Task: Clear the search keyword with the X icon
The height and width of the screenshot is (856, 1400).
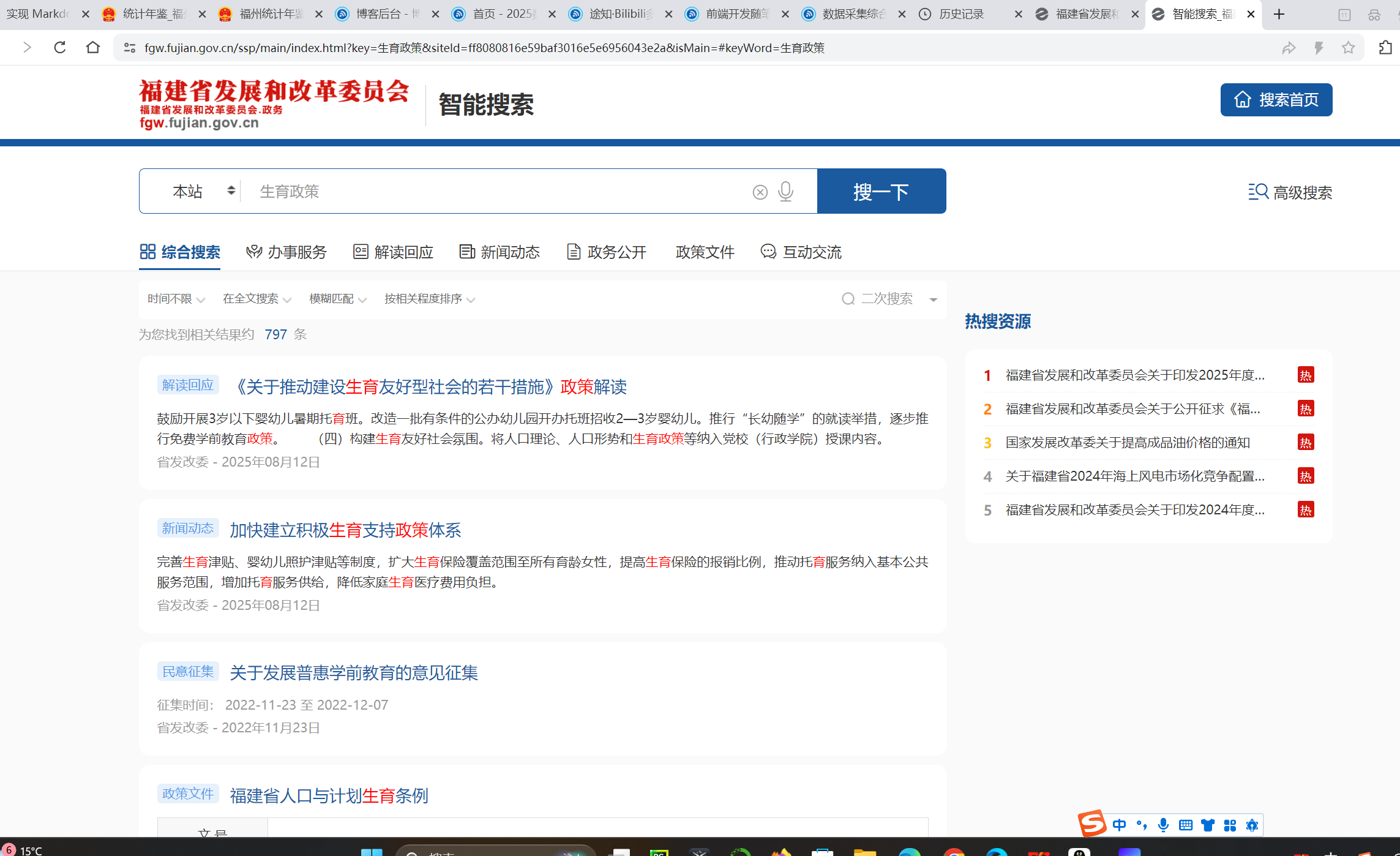Action: coord(760,191)
